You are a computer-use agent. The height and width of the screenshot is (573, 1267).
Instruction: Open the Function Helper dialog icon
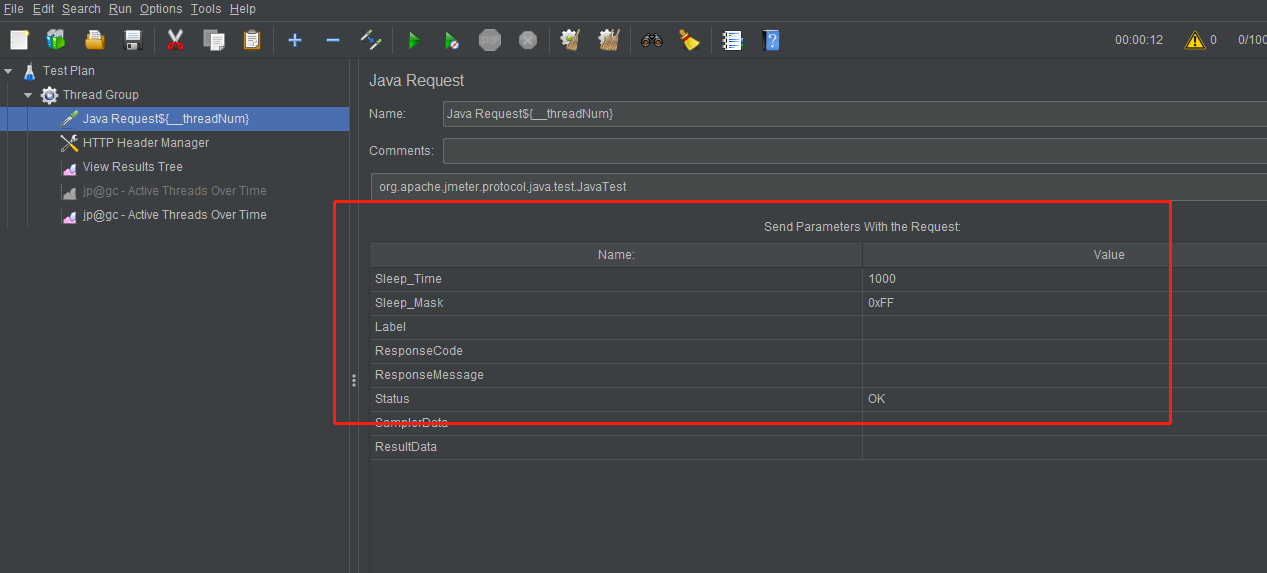tap(733, 40)
